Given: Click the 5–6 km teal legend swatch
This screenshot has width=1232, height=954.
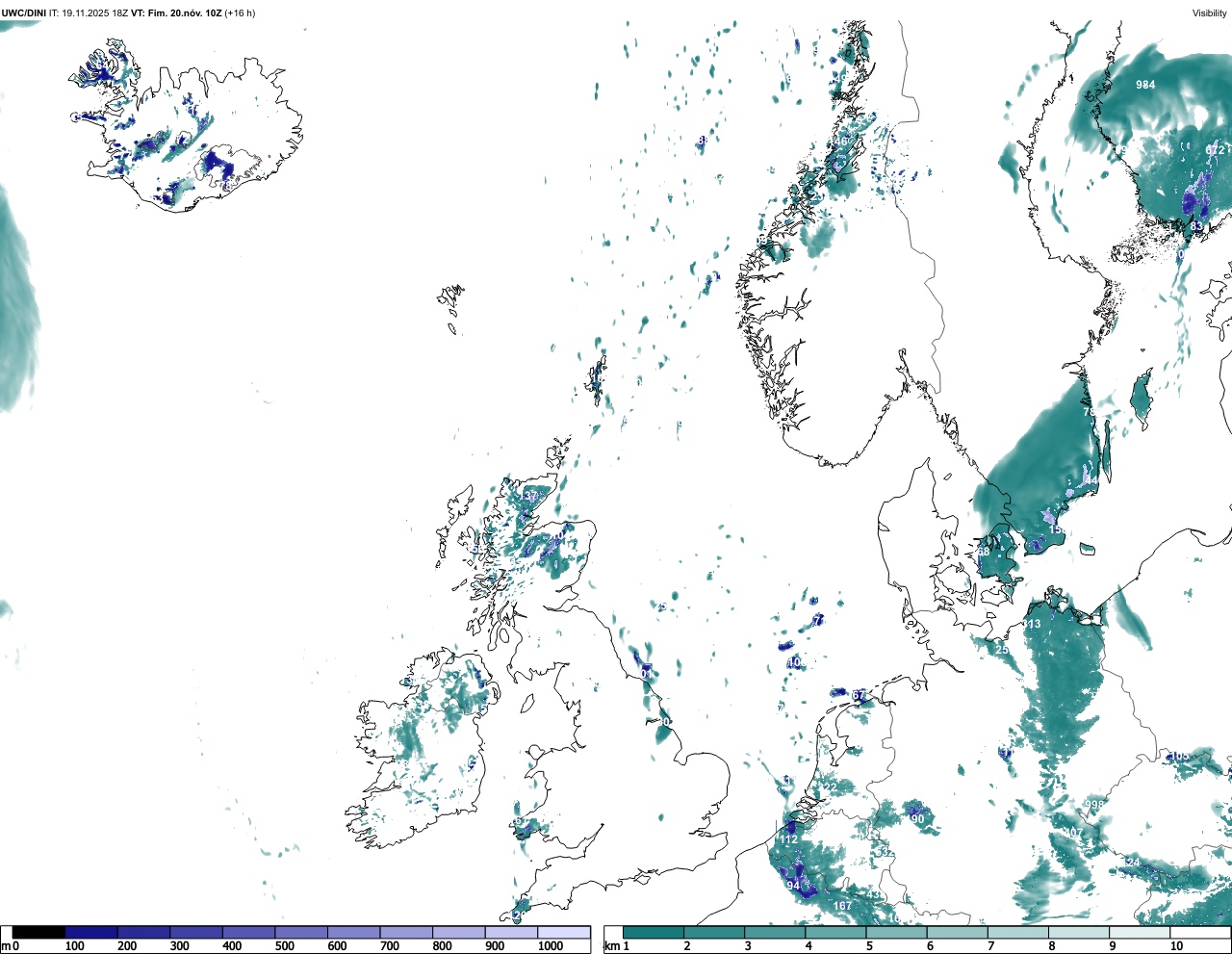Looking at the screenshot, I should pyautogui.click(x=897, y=932).
